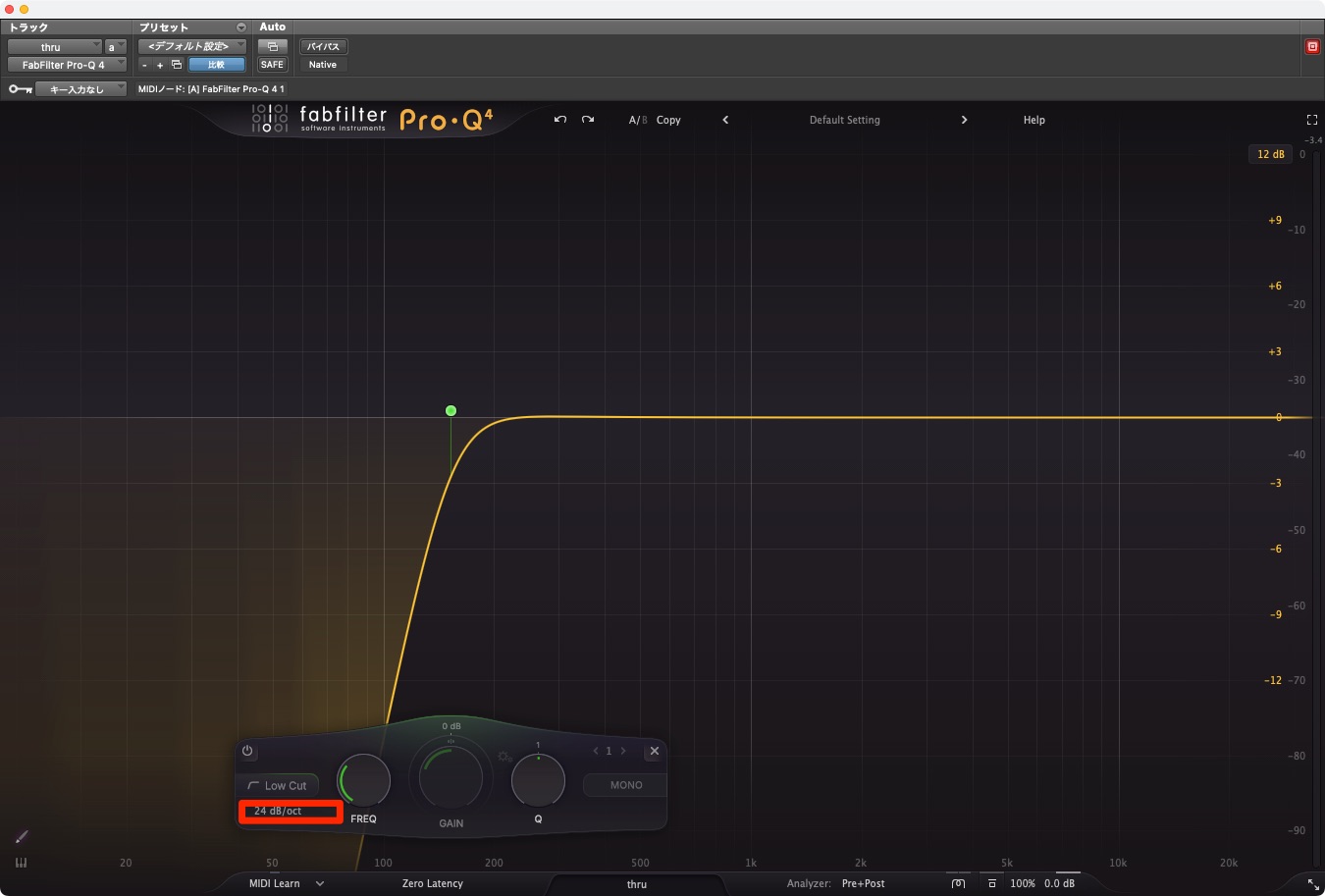Toggle the output options headphone-shaped icon
Image resolution: width=1325 pixels, height=896 pixels.
pyautogui.click(x=959, y=883)
